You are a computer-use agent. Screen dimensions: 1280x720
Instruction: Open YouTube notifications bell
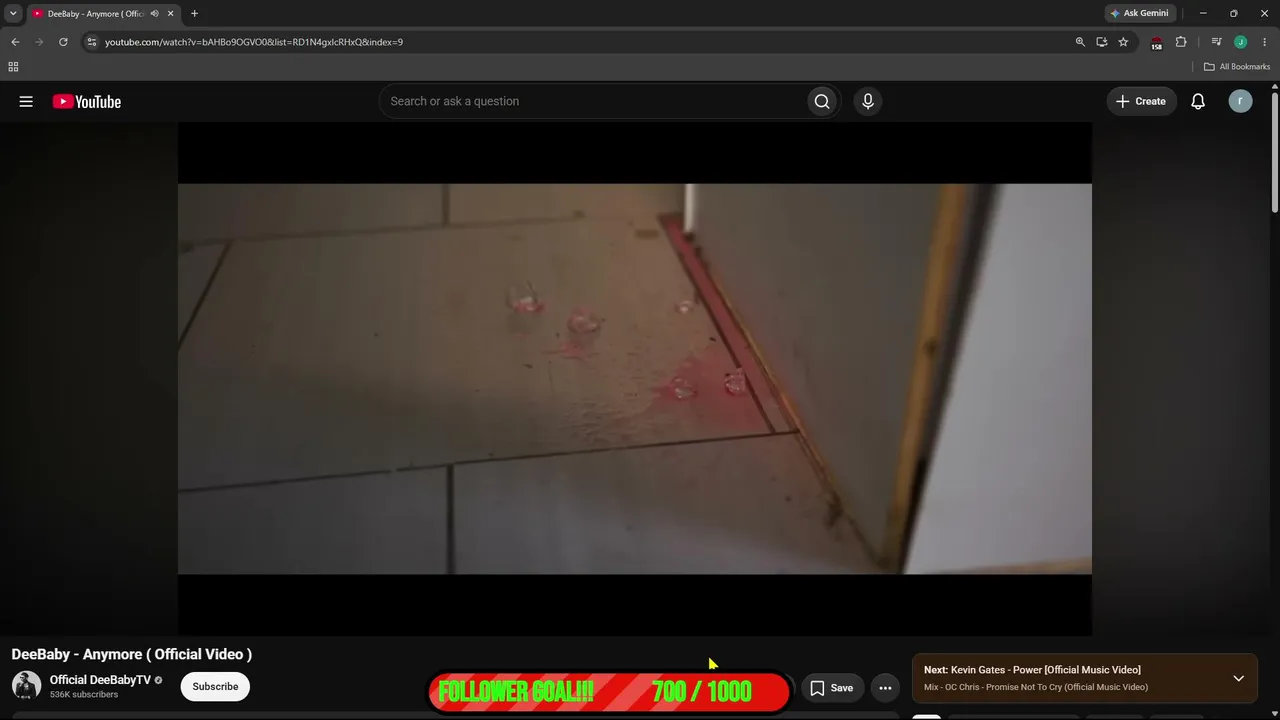click(1198, 101)
